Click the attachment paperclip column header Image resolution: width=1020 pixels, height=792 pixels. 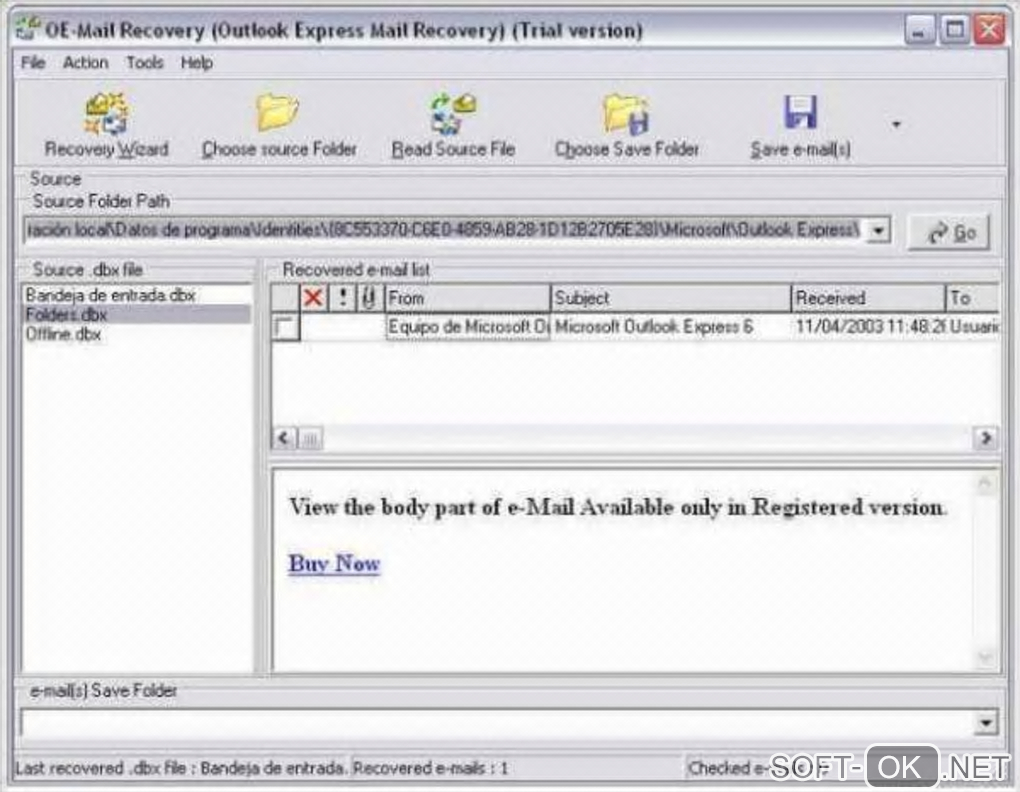369,298
